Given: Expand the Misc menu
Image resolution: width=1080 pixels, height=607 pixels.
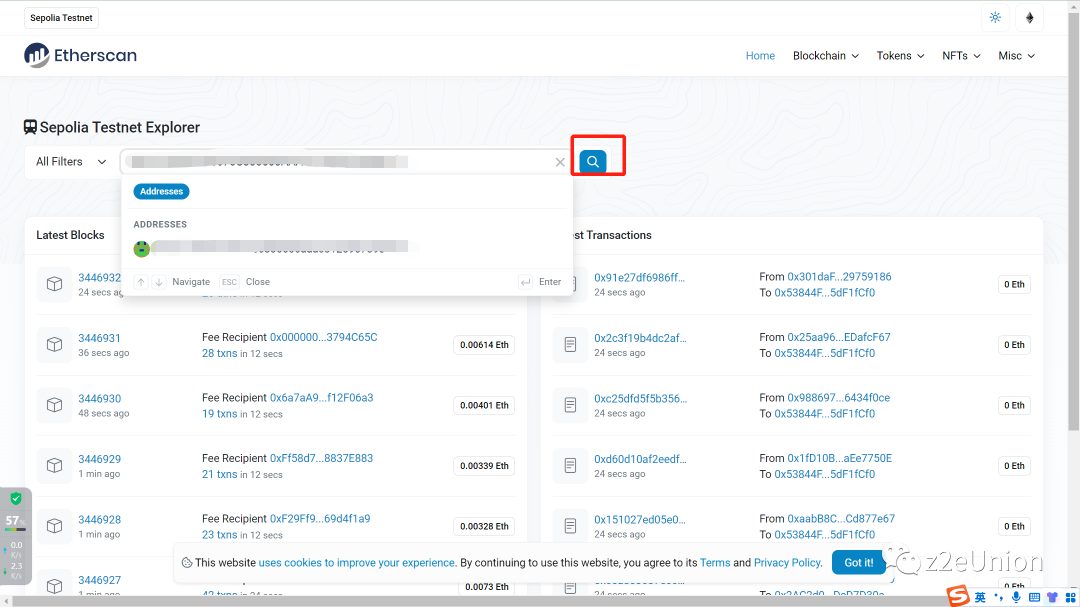Looking at the screenshot, I should tap(1017, 56).
